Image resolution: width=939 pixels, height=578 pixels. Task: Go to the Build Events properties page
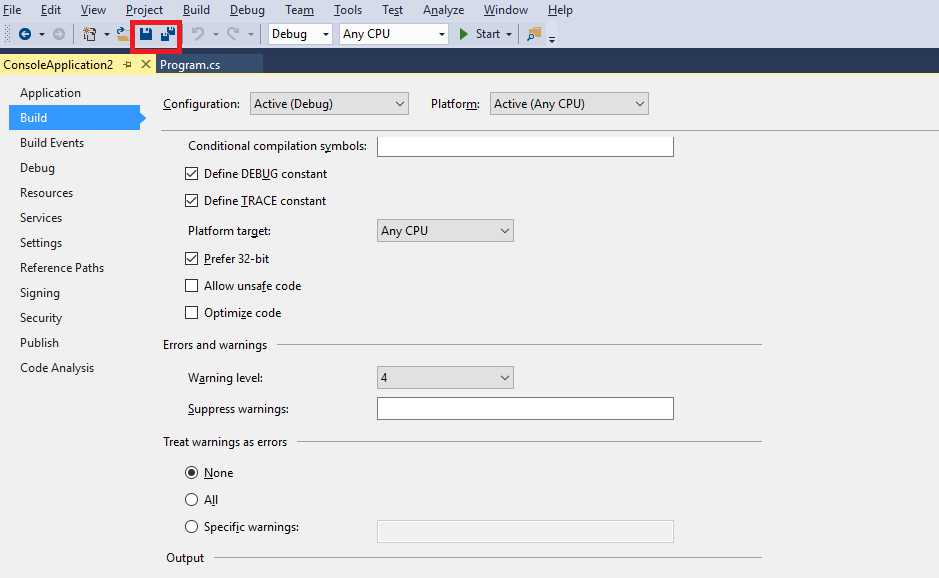tap(52, 143)
